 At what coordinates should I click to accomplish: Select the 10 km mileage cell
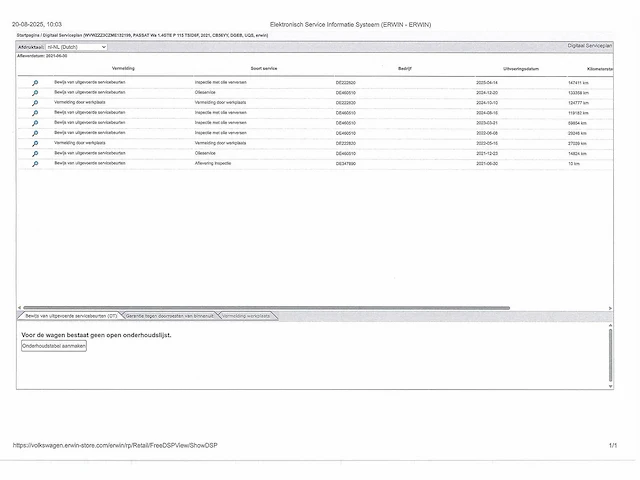(x=574, y=164)
